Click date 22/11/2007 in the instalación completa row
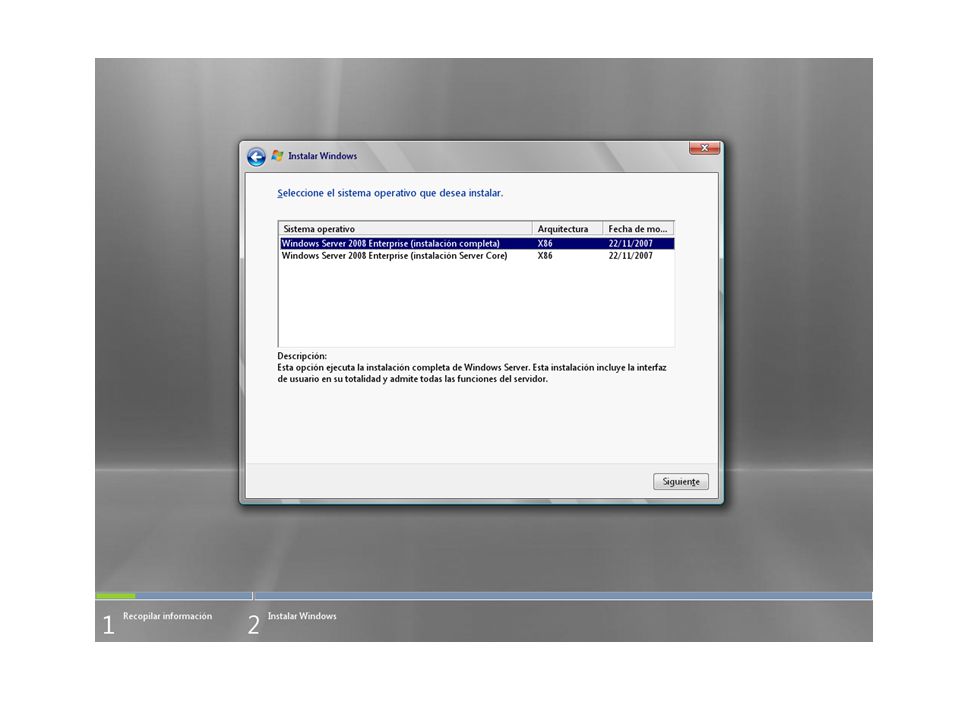This screenshot has height=720, width=960. point(631,244)
